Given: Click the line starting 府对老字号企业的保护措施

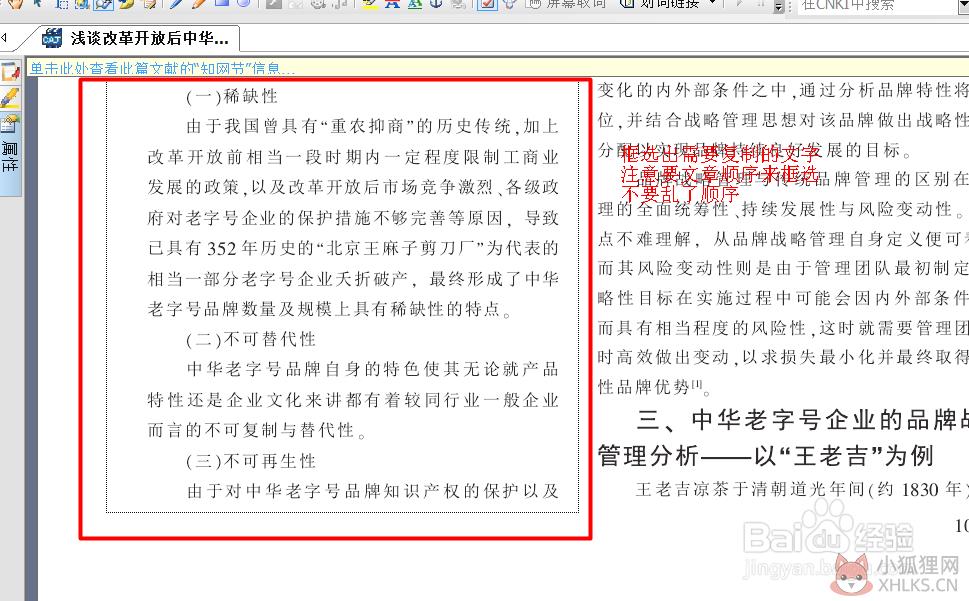Looking at the screenshot, I should [353, 217].
